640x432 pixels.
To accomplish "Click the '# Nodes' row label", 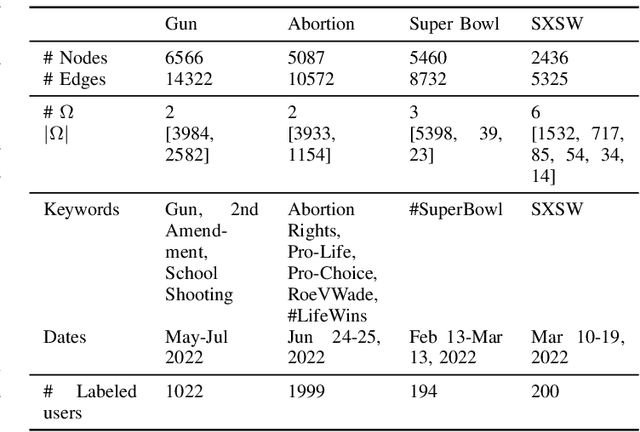I will pos(76,59).
